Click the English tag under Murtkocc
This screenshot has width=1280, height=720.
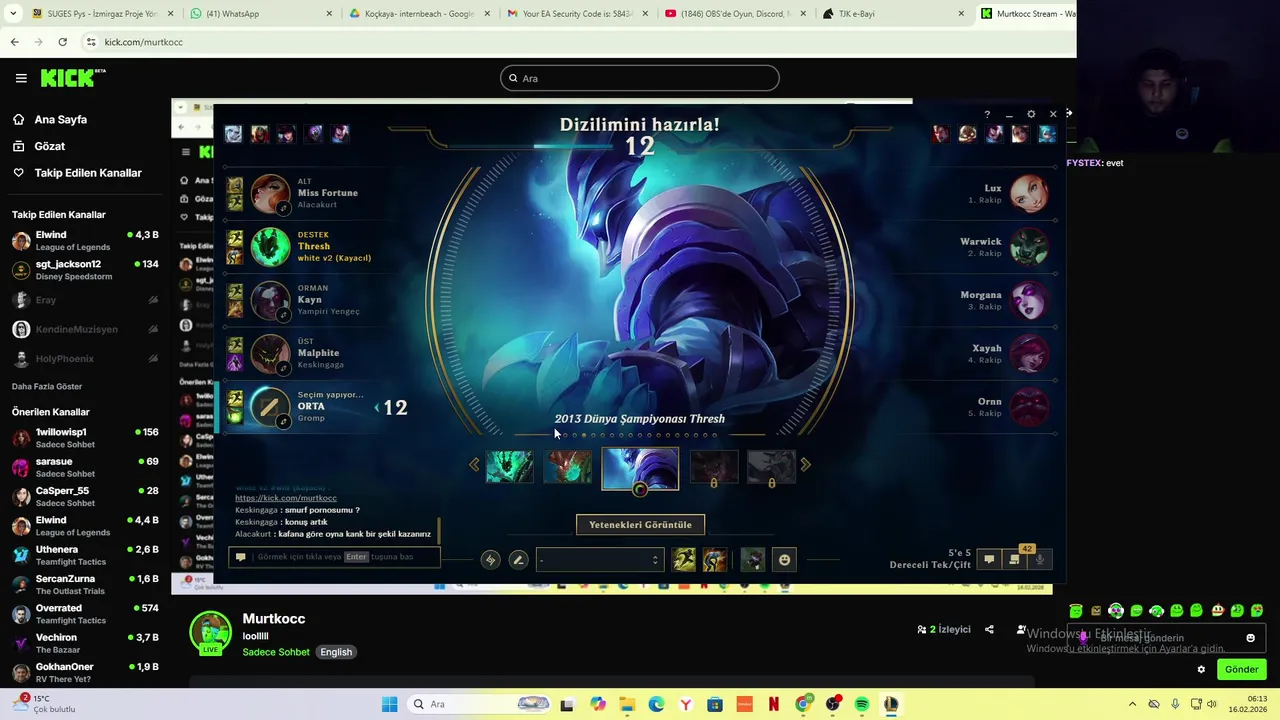[336, 652]
